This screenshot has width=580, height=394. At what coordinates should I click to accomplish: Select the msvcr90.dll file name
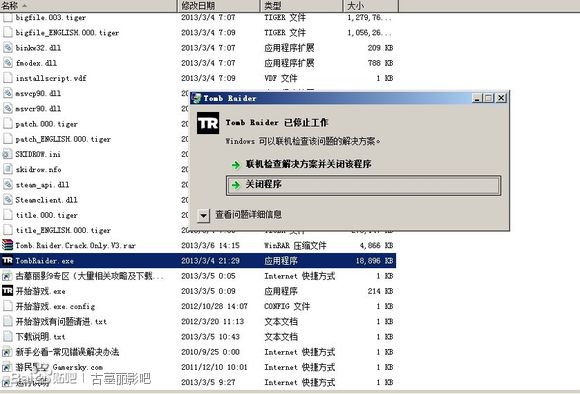pos(38,108)
